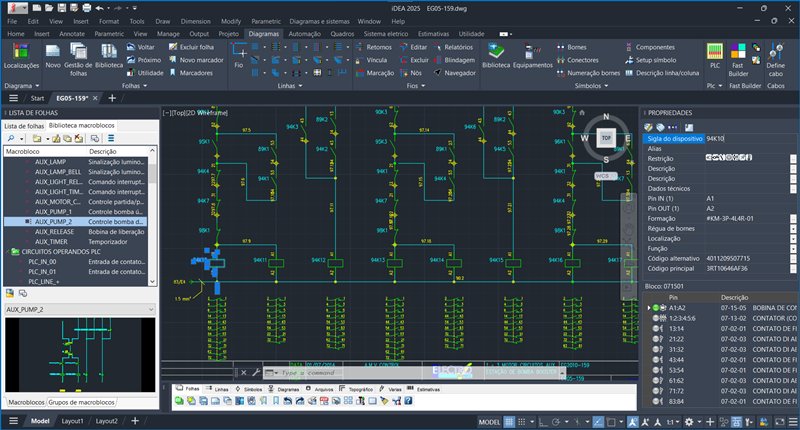Open the Dimension menu

coord(195,20)
